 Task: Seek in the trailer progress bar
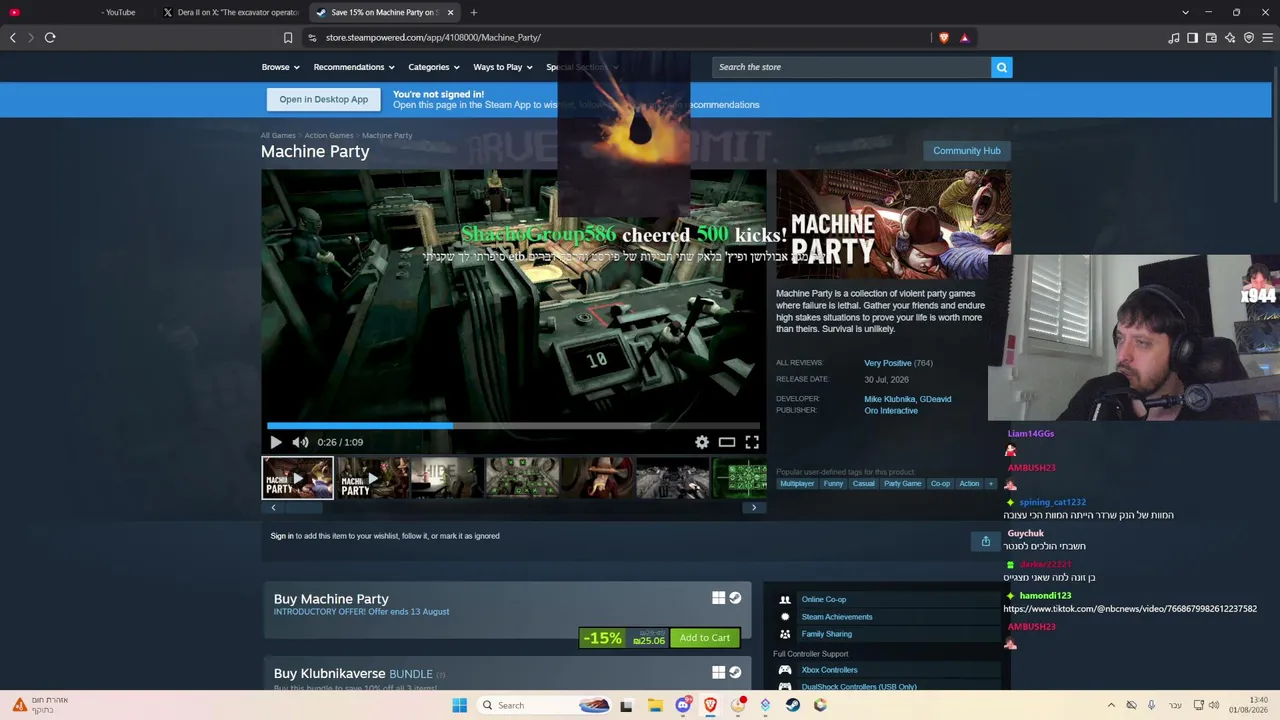(x=513, y=425)
